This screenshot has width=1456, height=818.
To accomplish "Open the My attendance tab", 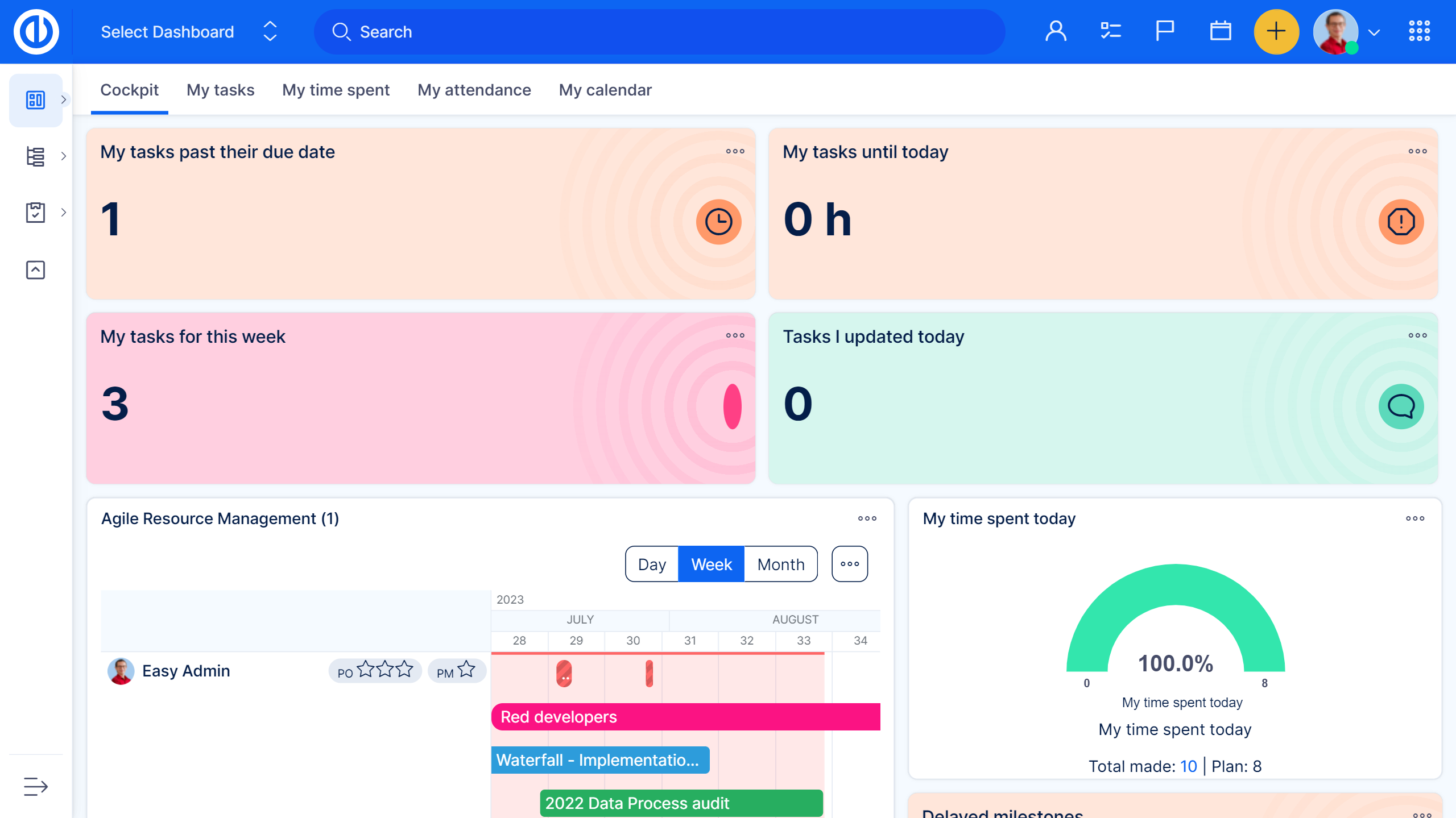I will point(474,90).
